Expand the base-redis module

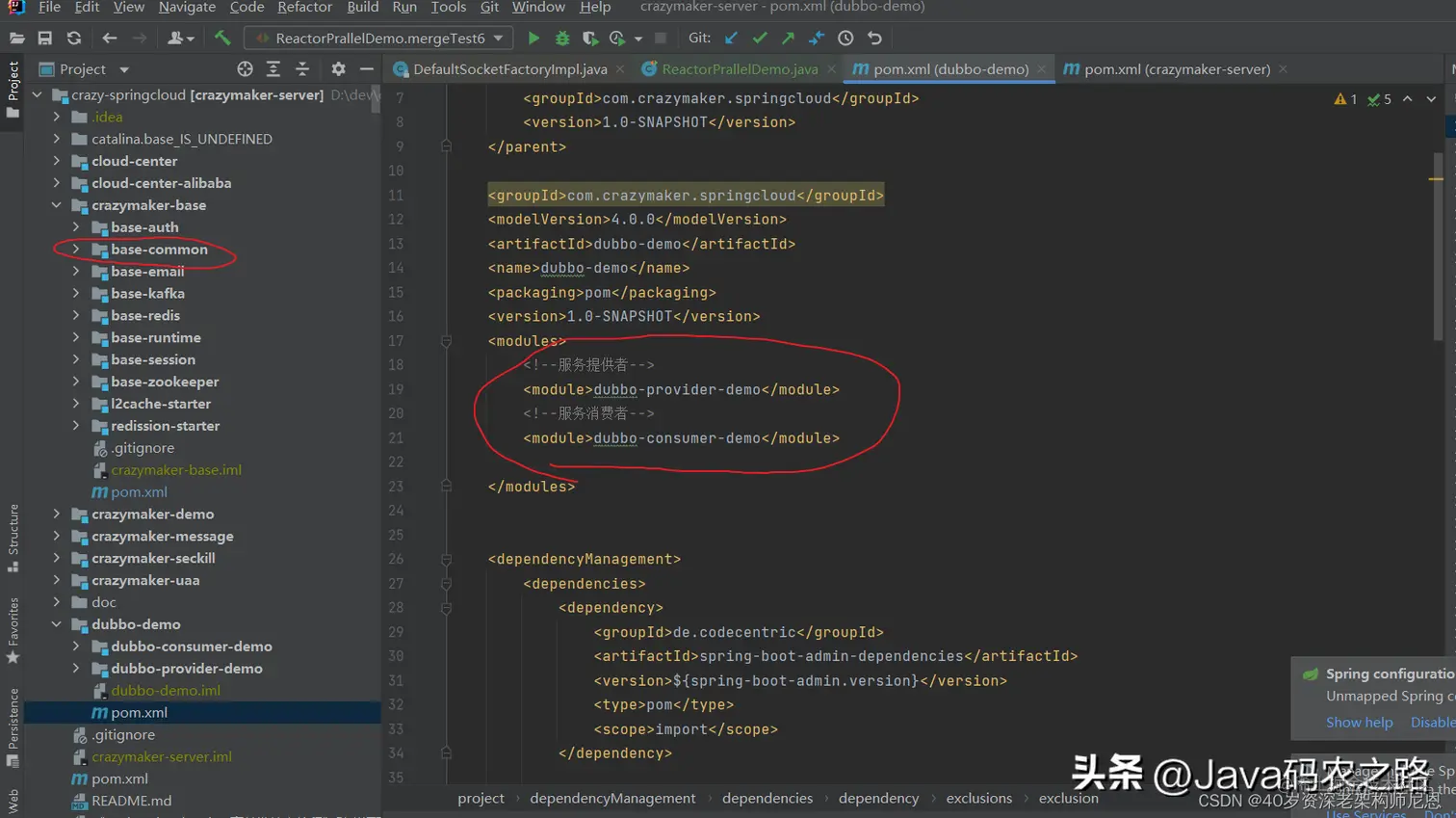(76, 316)
